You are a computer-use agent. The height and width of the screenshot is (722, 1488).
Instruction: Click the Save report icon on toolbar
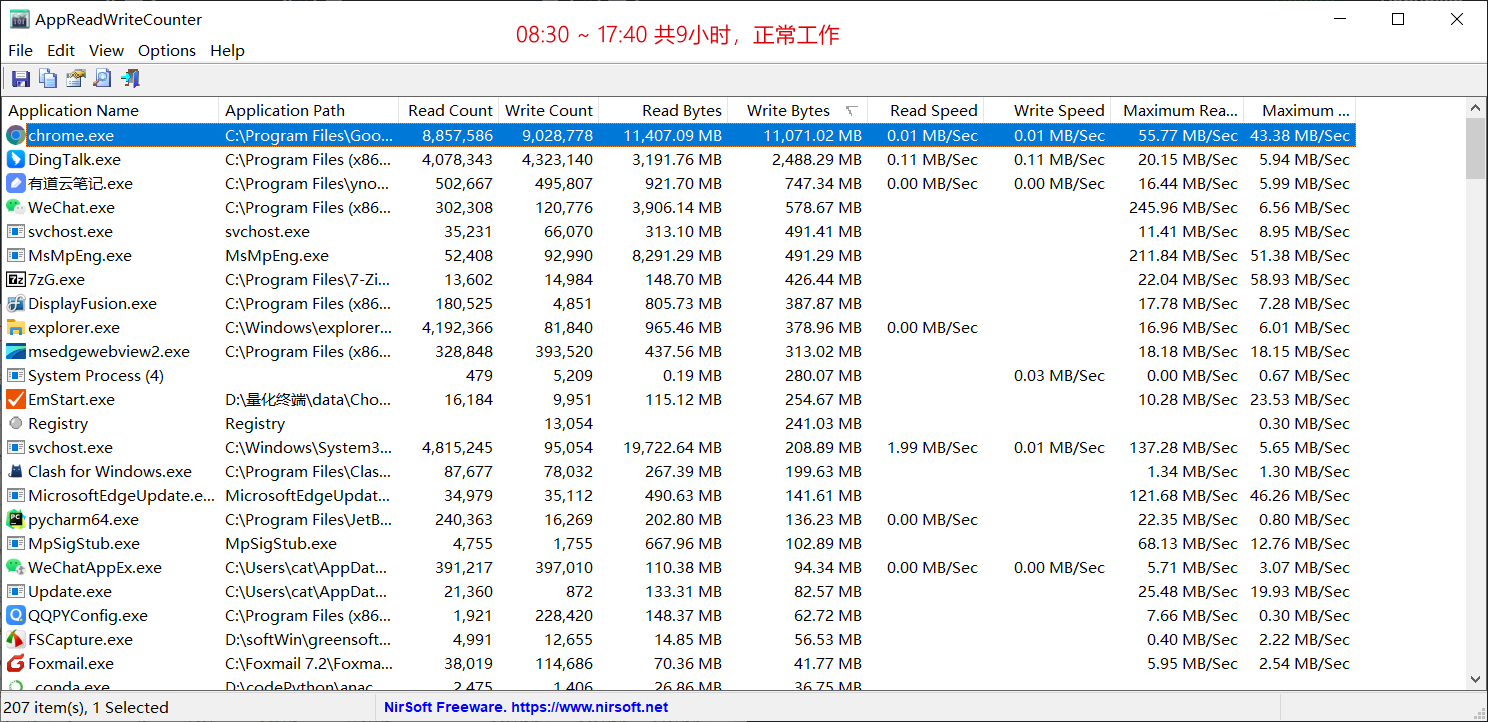click(20, 78)
